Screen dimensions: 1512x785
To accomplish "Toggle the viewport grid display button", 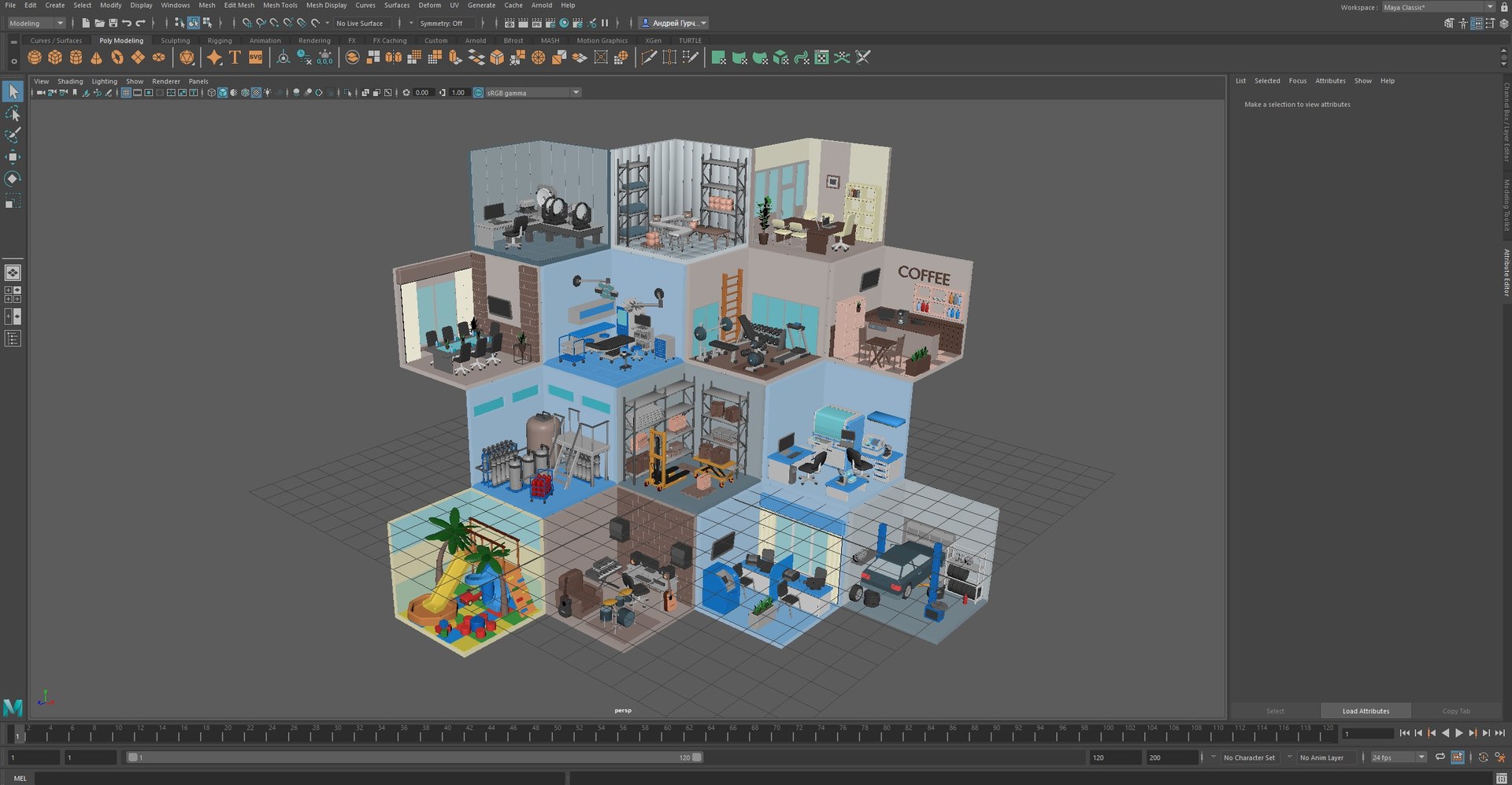I will coord(126,93).
